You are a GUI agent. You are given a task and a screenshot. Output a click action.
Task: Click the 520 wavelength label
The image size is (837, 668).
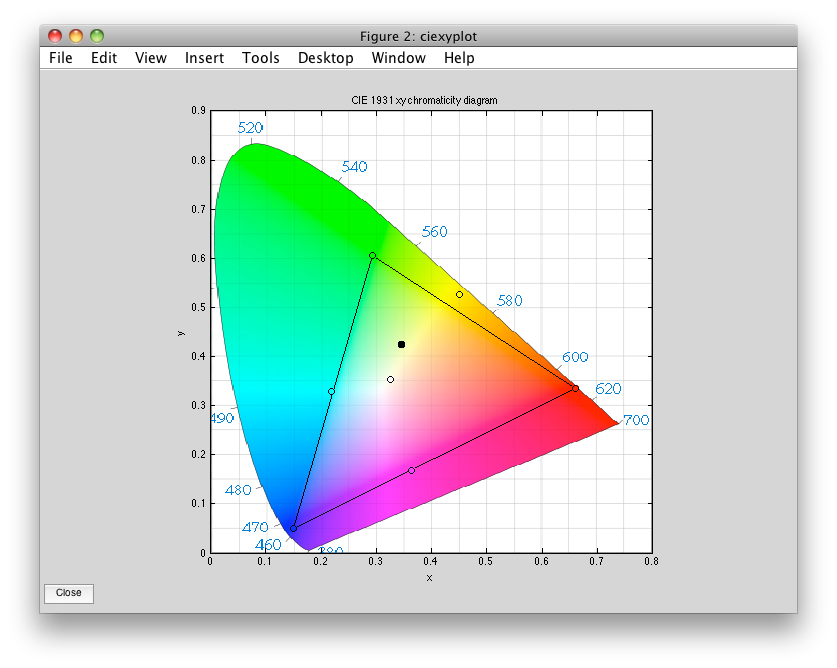(250, 128)
